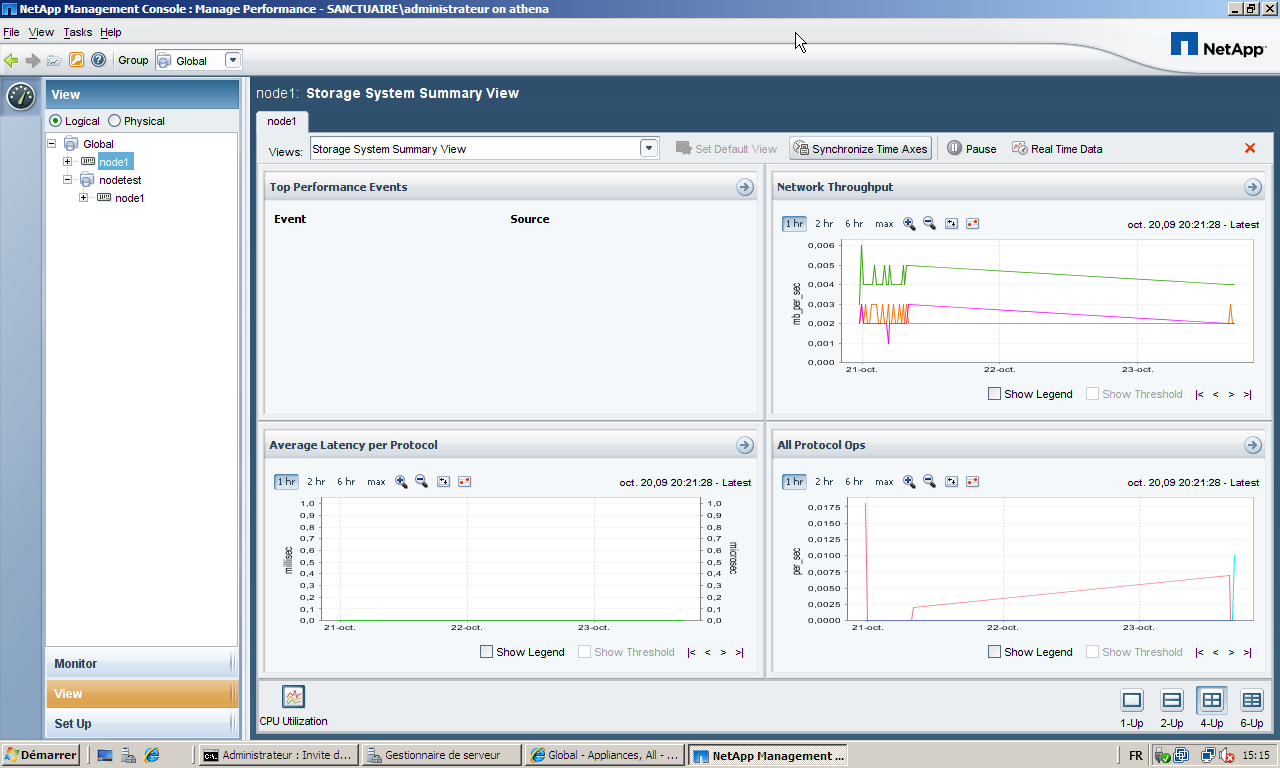Zoom in on the Network Throughput chart
Screen dimensions: 1280x768
point(909,224)
